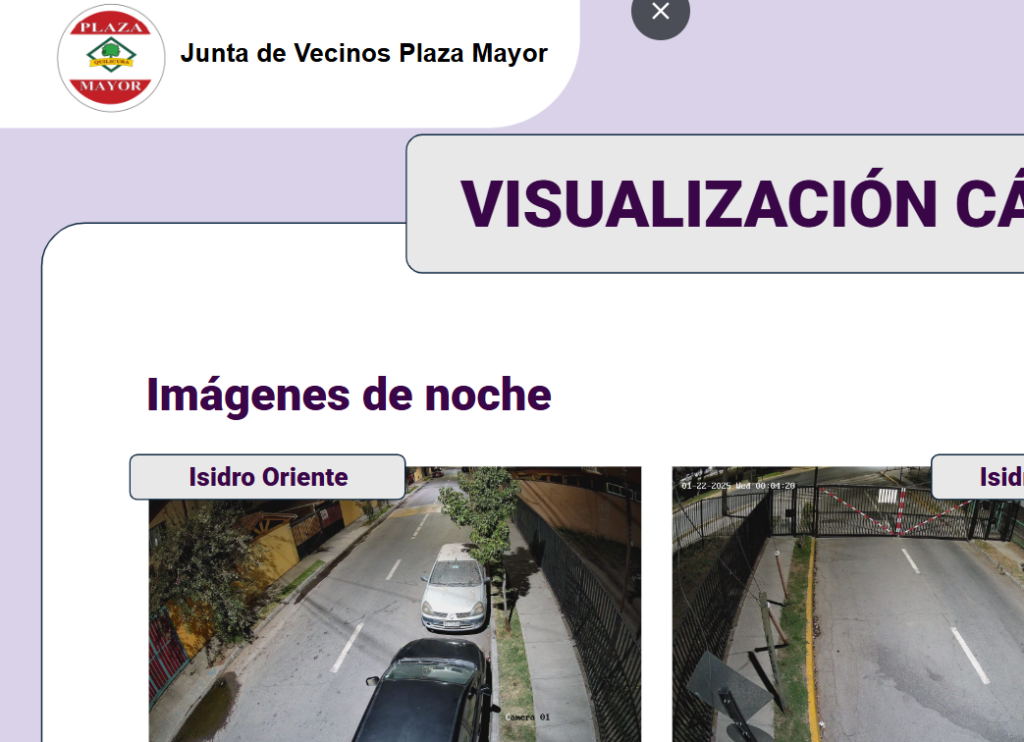The height and width of the screenshot is (742, 1024).
Task: Click the Plaza Mayor circular logo
Action: coord(111,57)
